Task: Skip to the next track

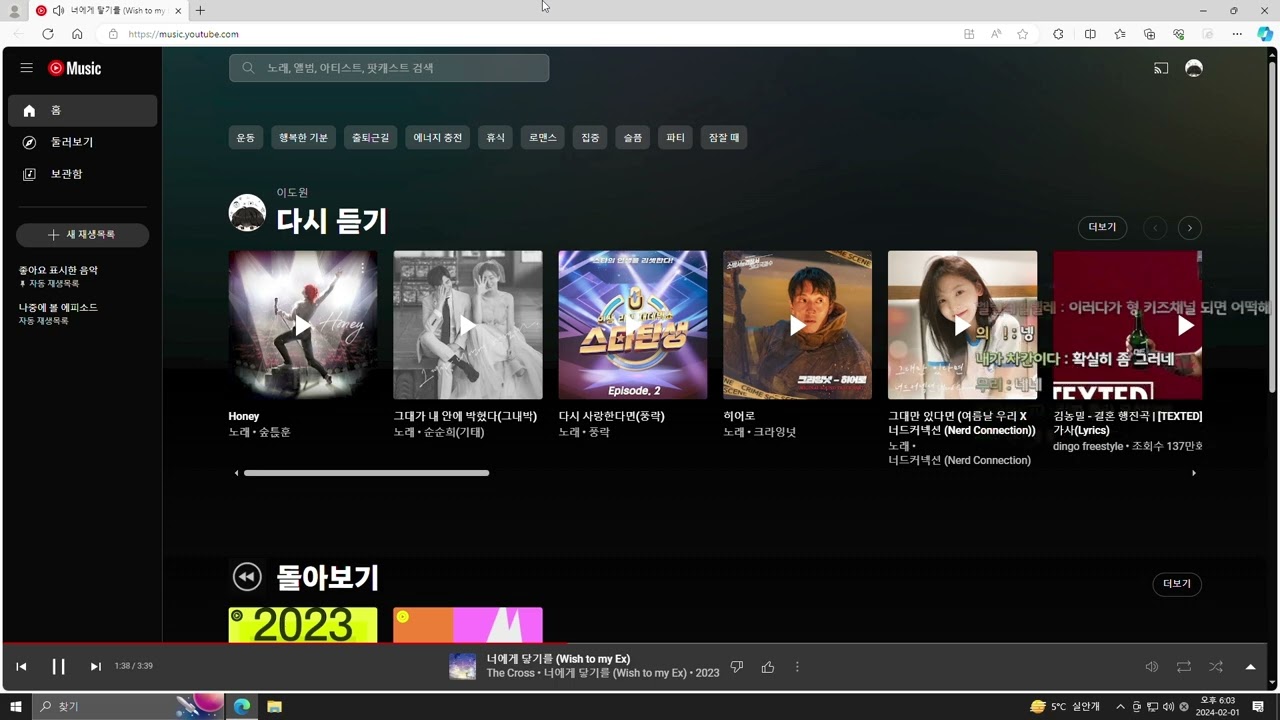Action: pos(96,667)
